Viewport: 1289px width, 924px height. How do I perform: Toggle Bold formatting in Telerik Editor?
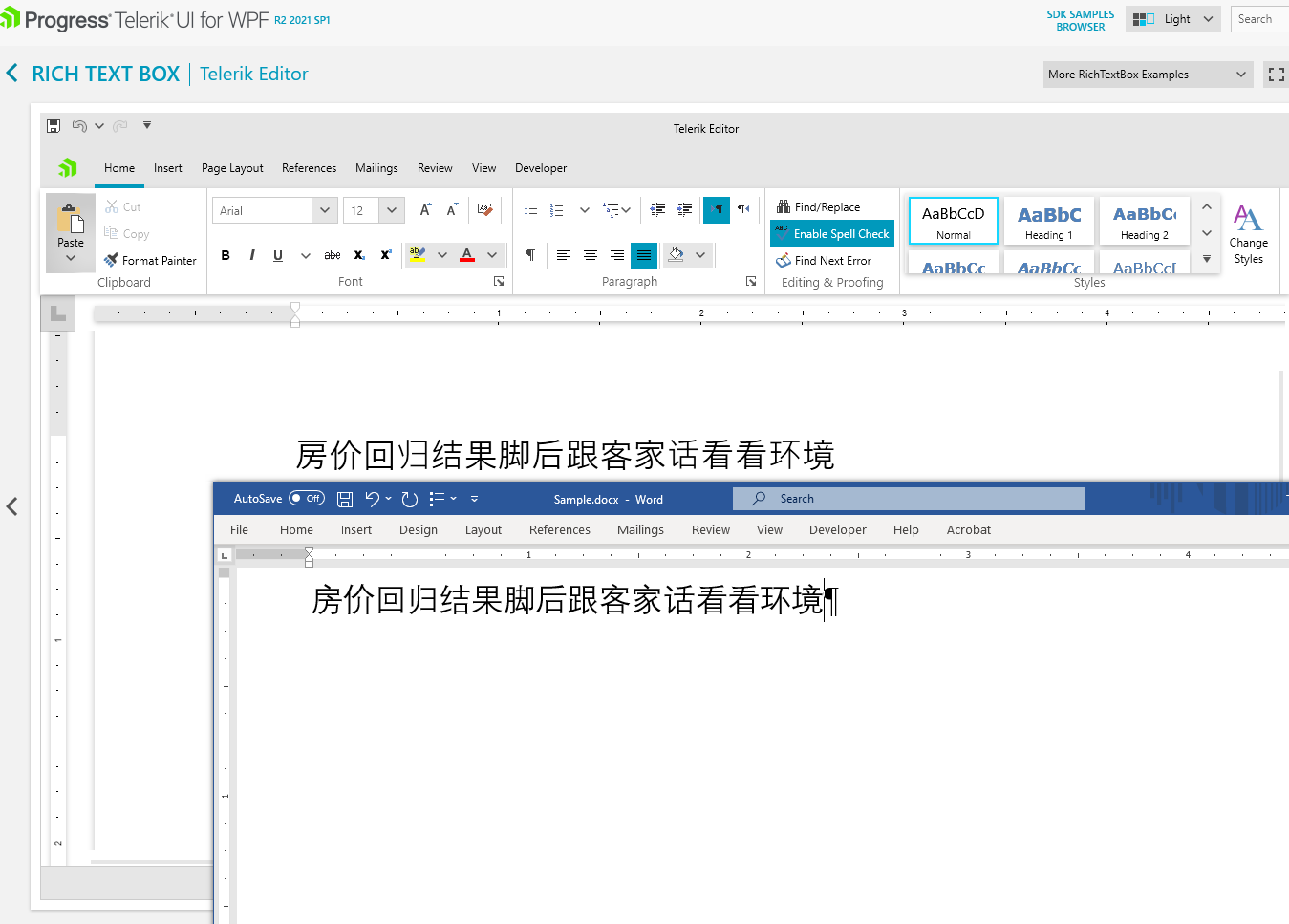pos(226,255)
